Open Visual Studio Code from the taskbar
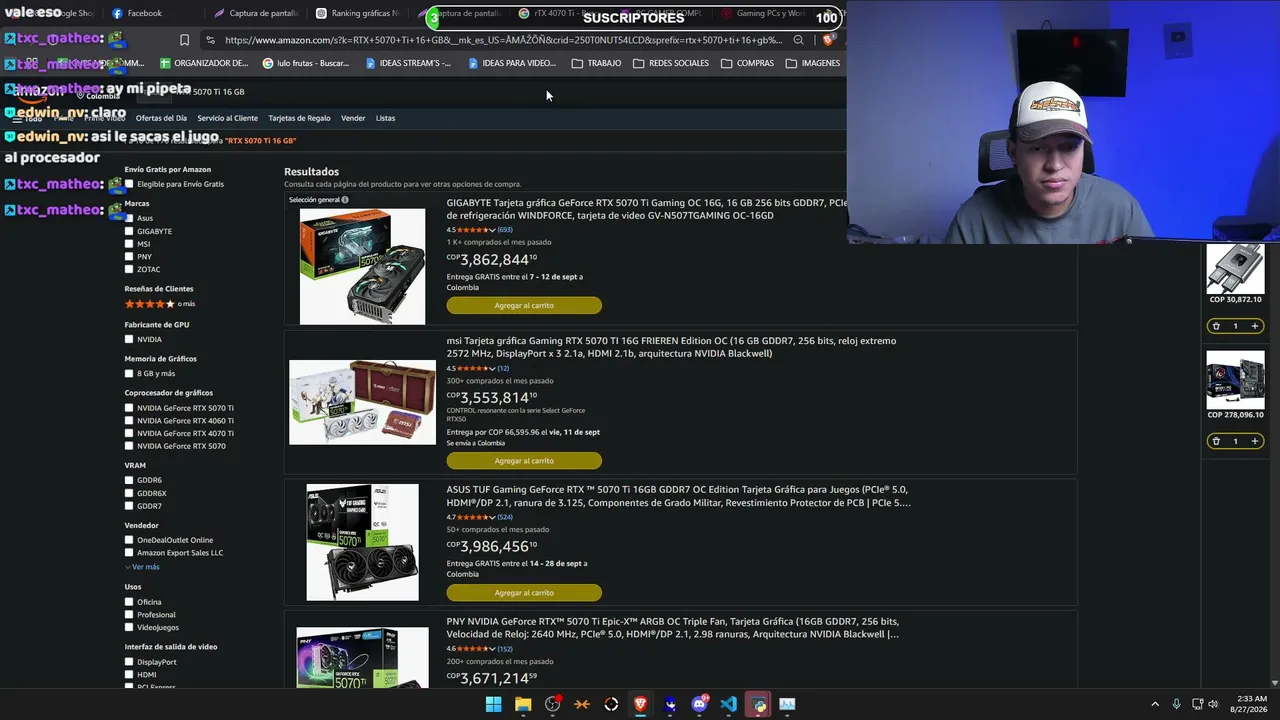 tap(729, 704)
